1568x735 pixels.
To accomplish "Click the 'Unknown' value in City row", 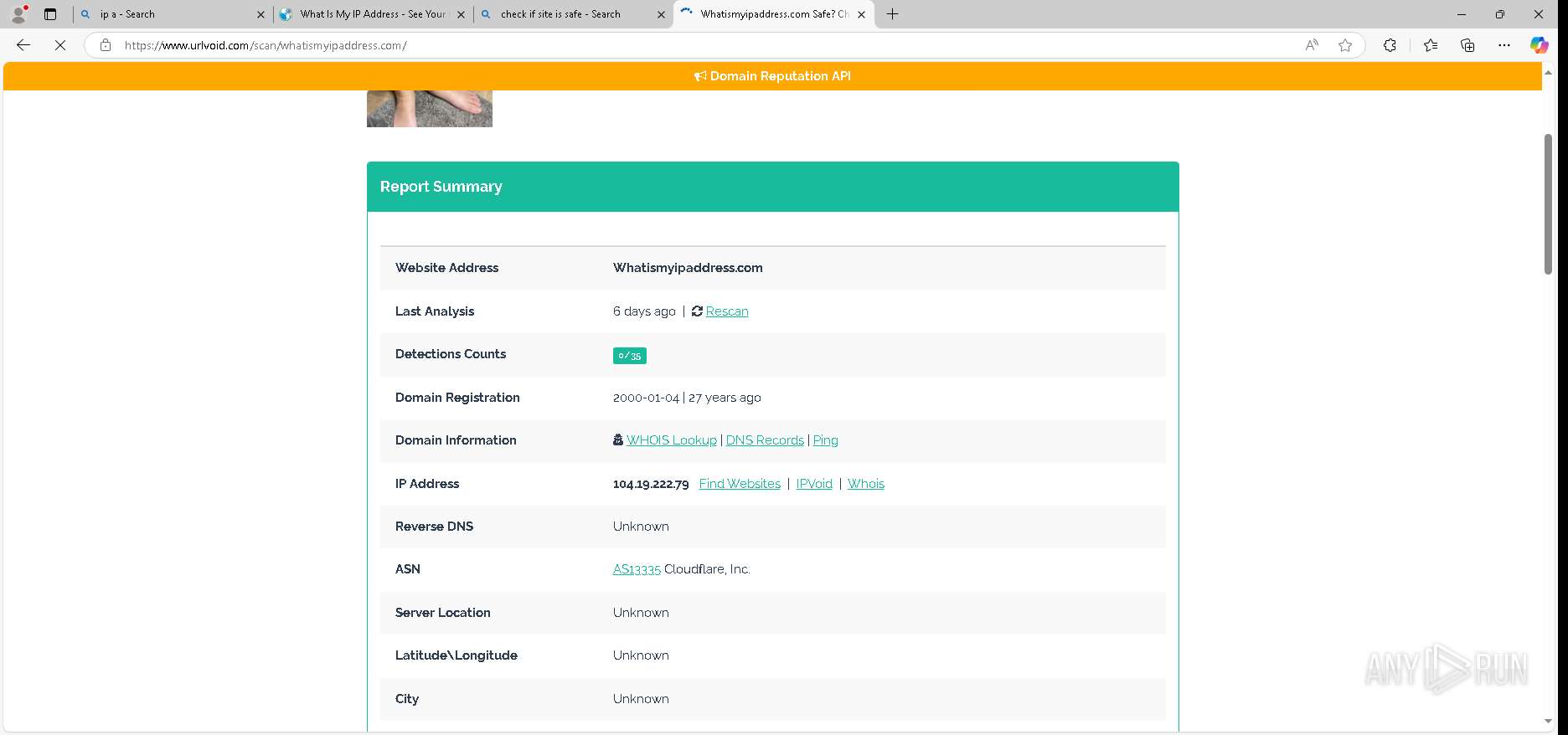I will (x=641, y=699).
